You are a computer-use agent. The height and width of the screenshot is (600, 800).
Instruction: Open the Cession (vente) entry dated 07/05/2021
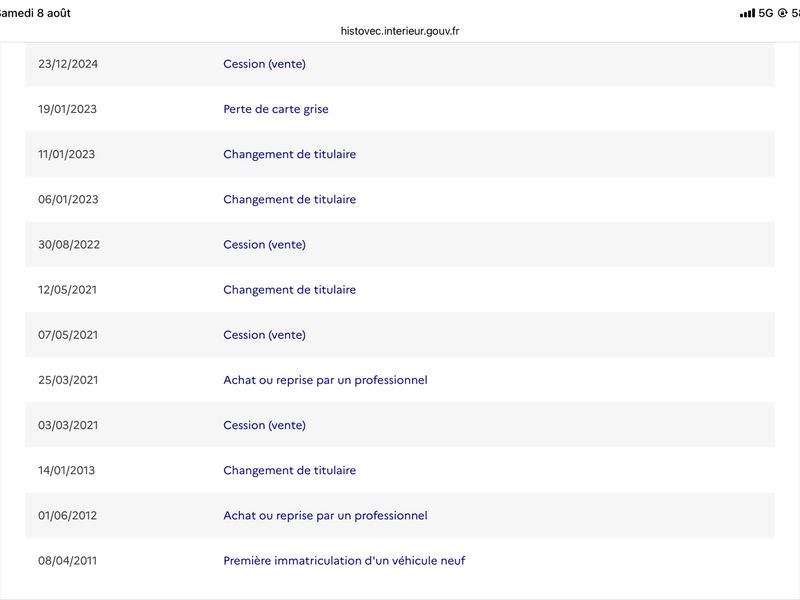[264, 335]
